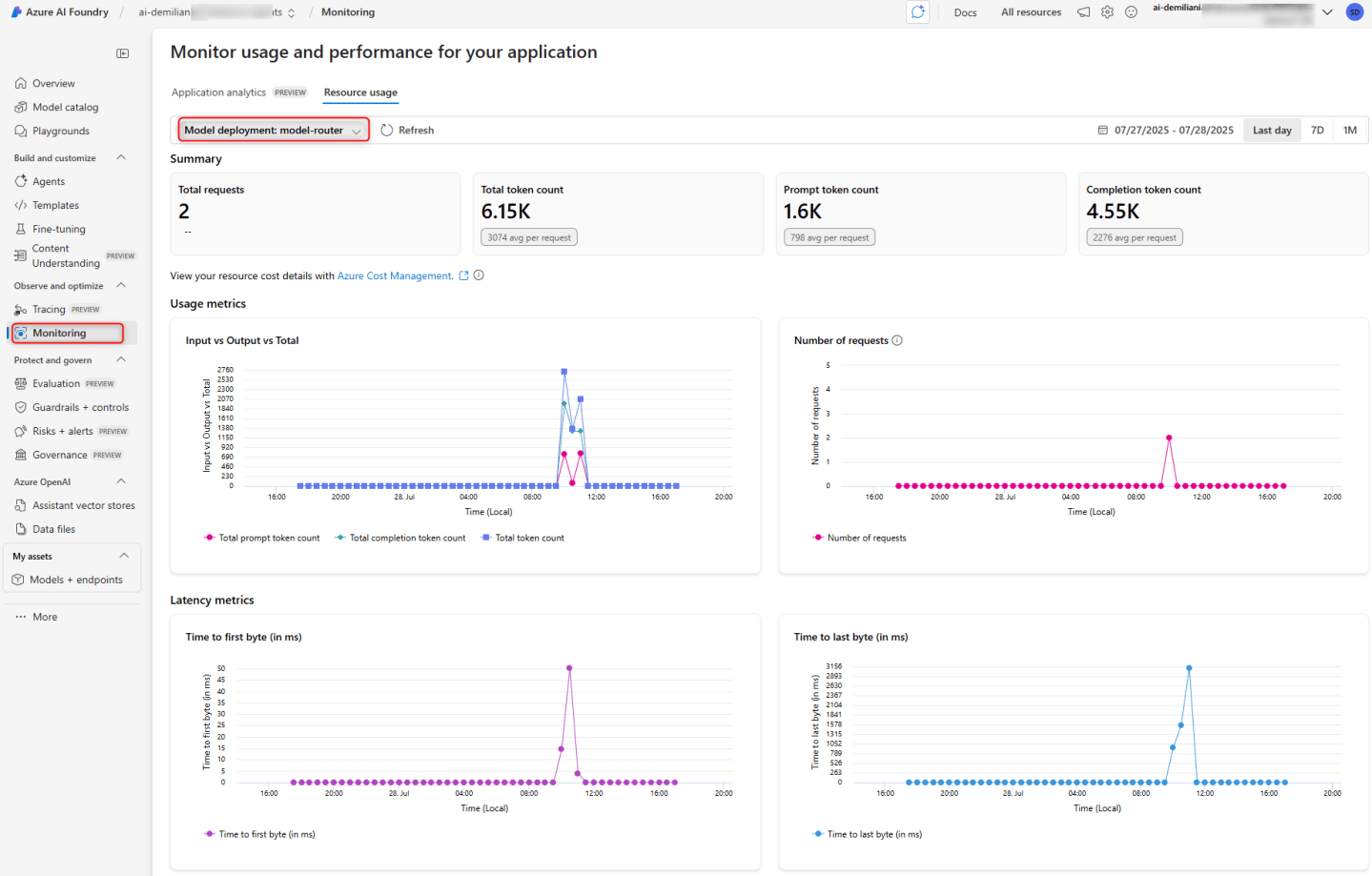Collapse the Build and customize section
The height and width of the screenshot is (876, 1372).
coord(121,158)
